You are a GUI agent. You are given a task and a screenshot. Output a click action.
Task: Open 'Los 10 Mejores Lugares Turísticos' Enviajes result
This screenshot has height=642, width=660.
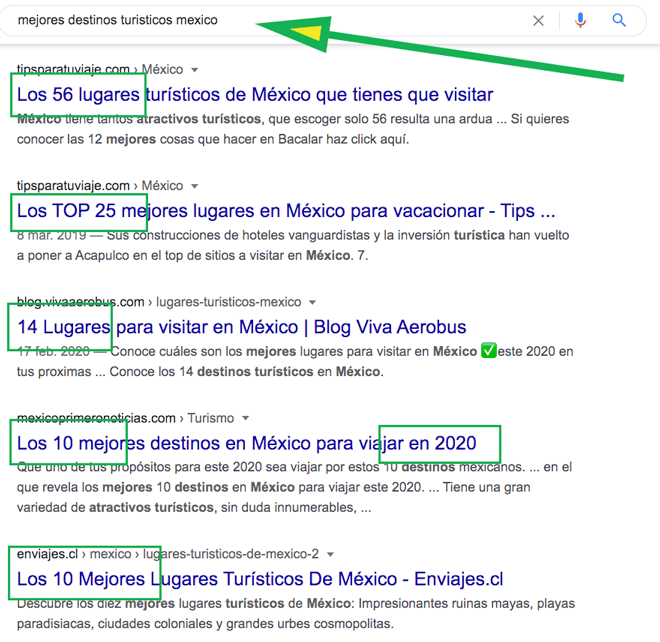(260, 579)
